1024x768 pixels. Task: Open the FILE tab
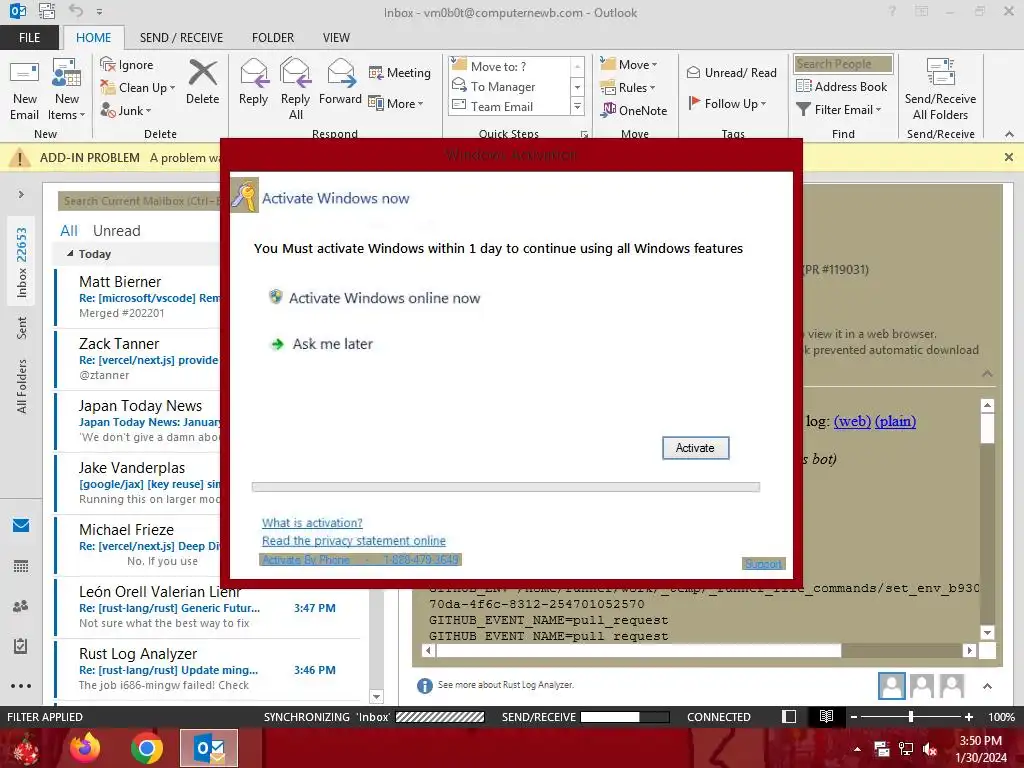(29, 38)
